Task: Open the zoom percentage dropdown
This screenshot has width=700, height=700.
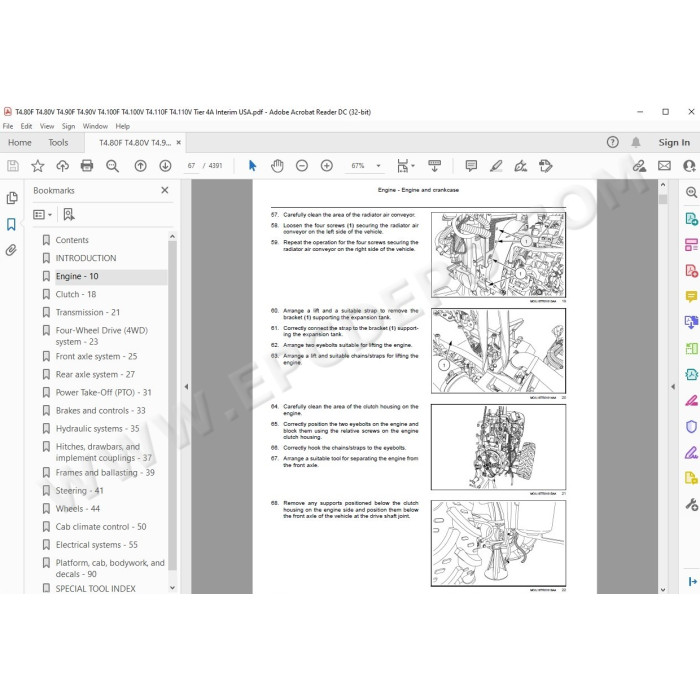Action: [x=379, y=166]
